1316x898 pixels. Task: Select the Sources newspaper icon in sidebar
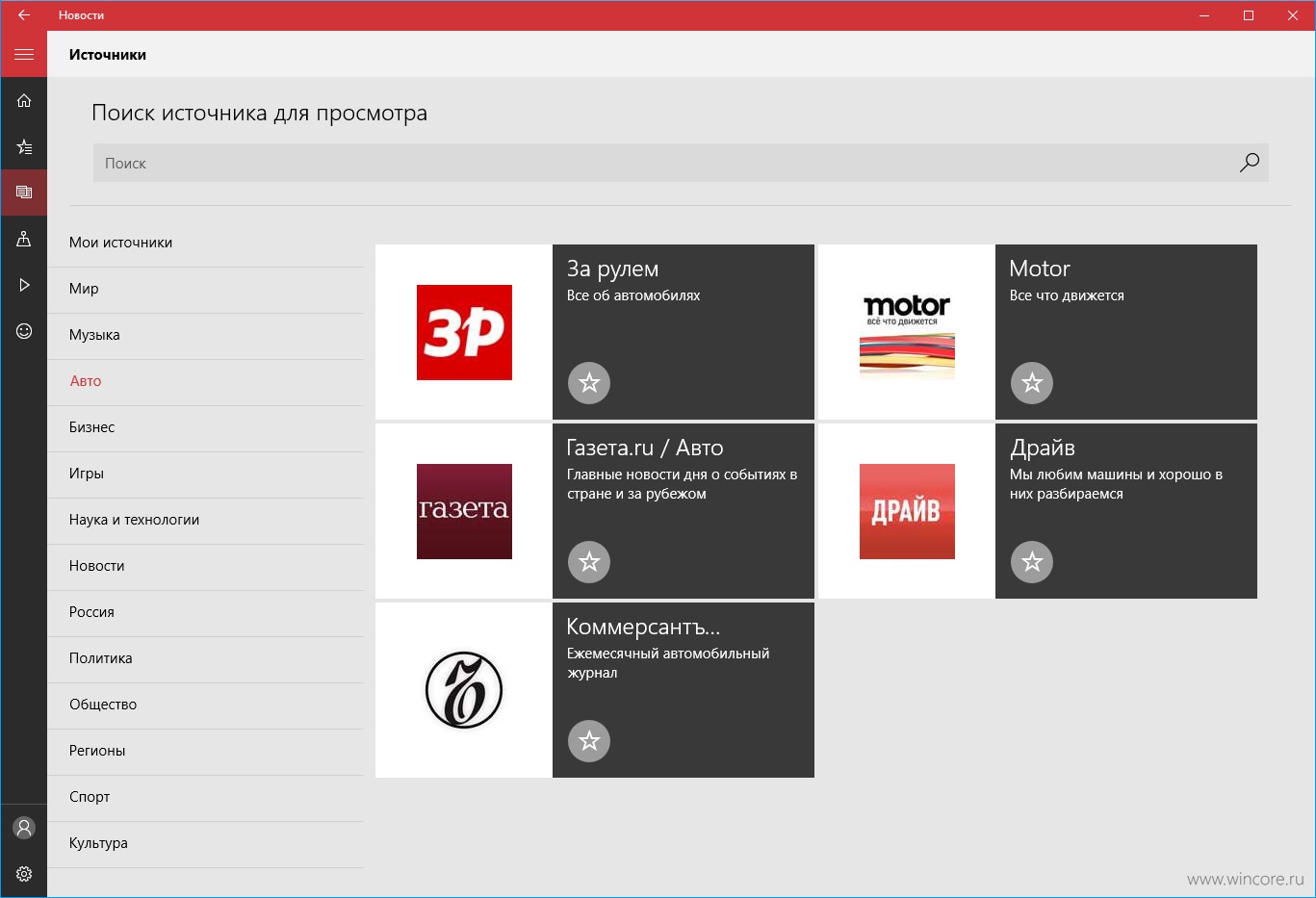coord(24,192)
